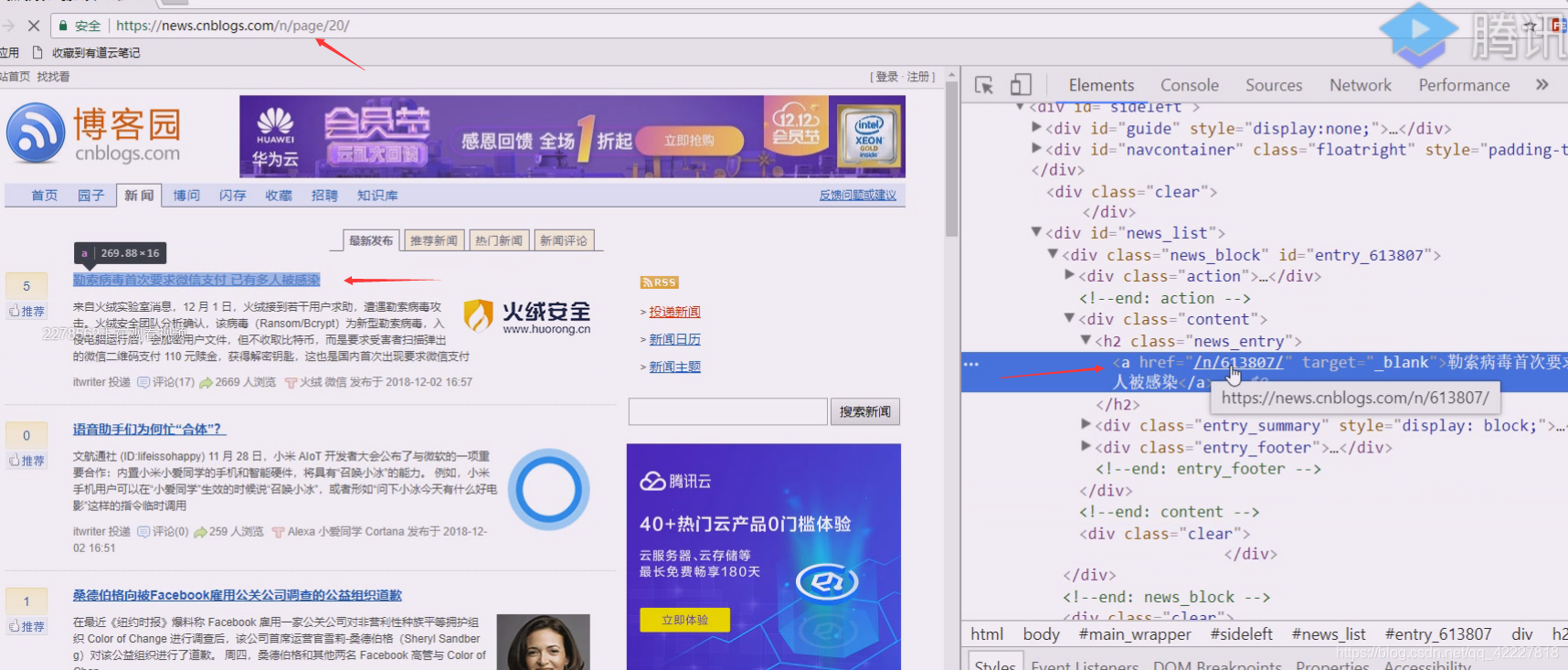
Task: Click the /n/613807/ href in DevTools
Action: (1237, 362)
